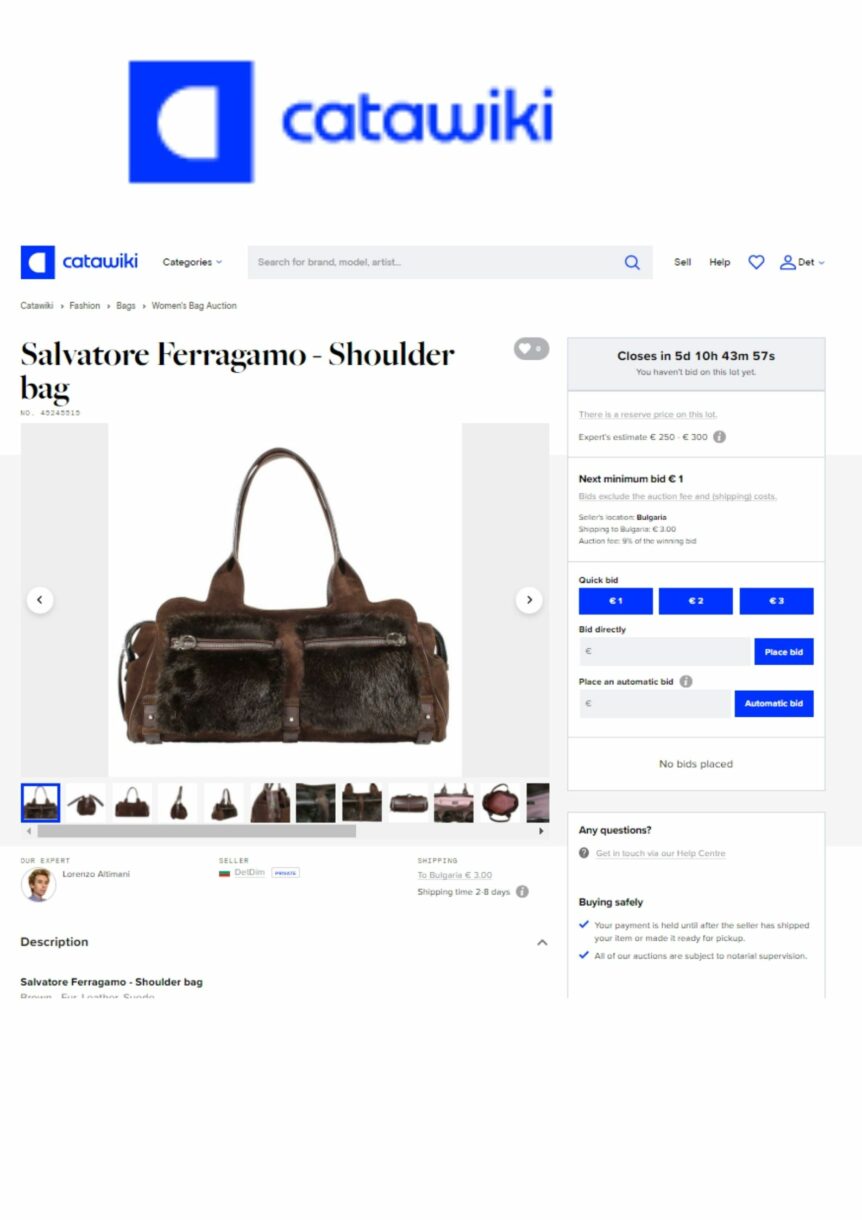862x1220 pixels.
Task: Select the €2 quick bid button
Action: (696, 601)
